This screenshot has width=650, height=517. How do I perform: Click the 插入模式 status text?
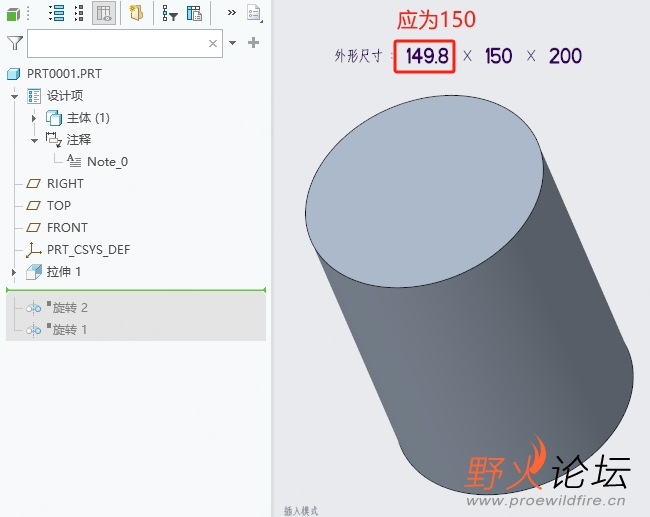[x=301, y=511]
